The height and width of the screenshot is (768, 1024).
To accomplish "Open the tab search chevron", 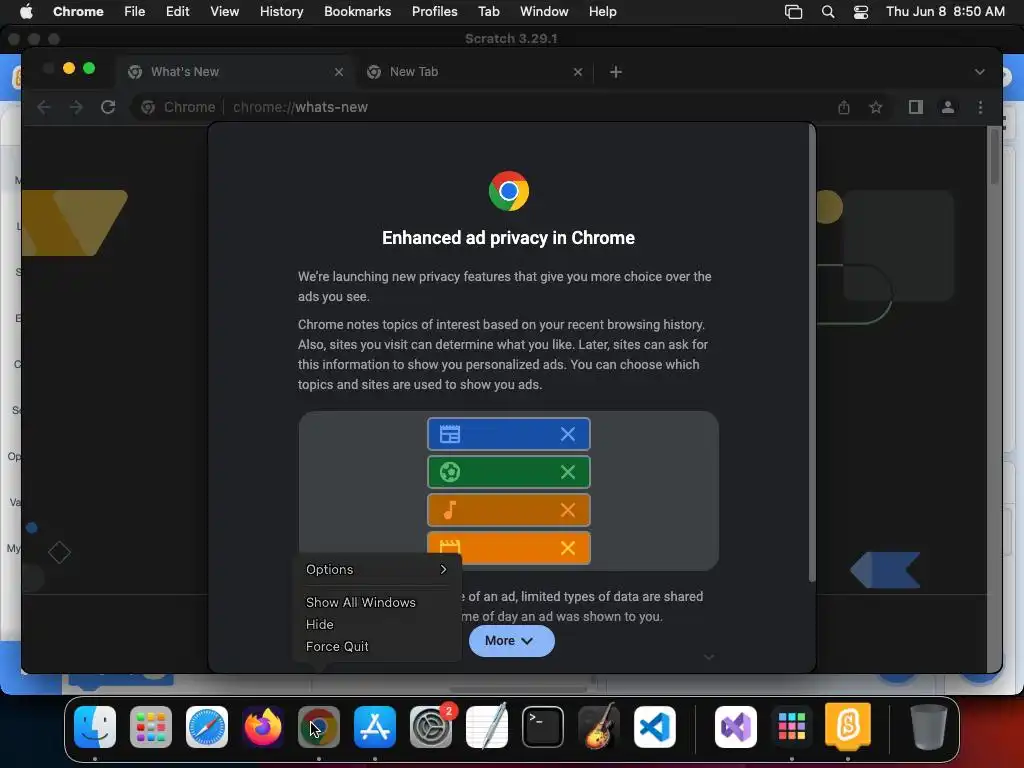I will pos(980,72).
